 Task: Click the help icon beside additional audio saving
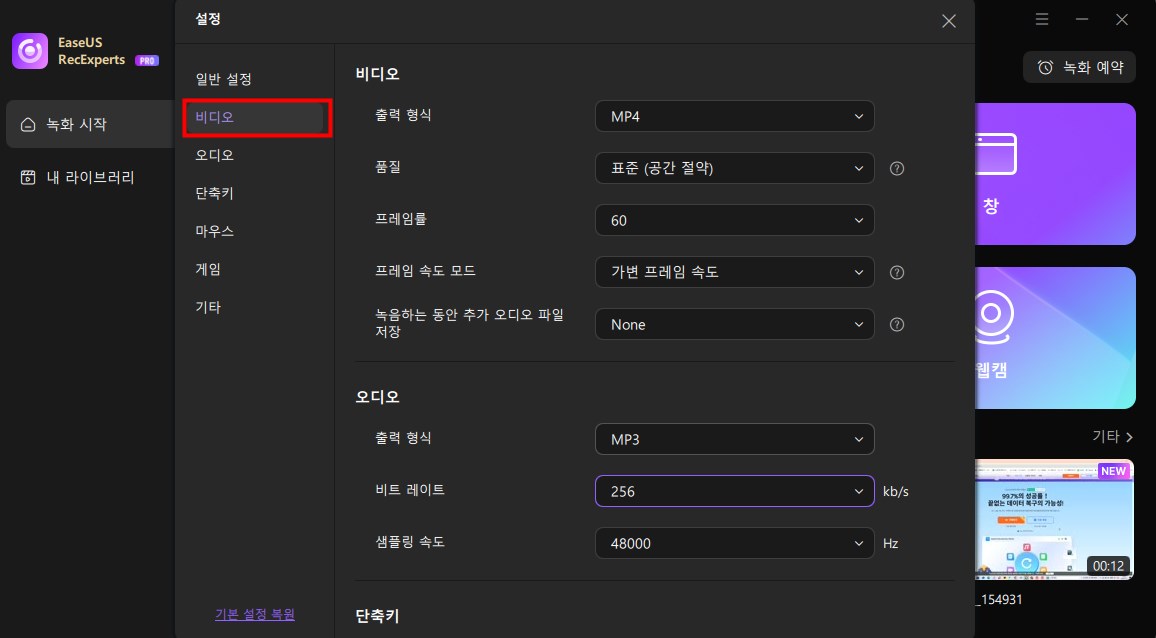[x=897, y=324]
